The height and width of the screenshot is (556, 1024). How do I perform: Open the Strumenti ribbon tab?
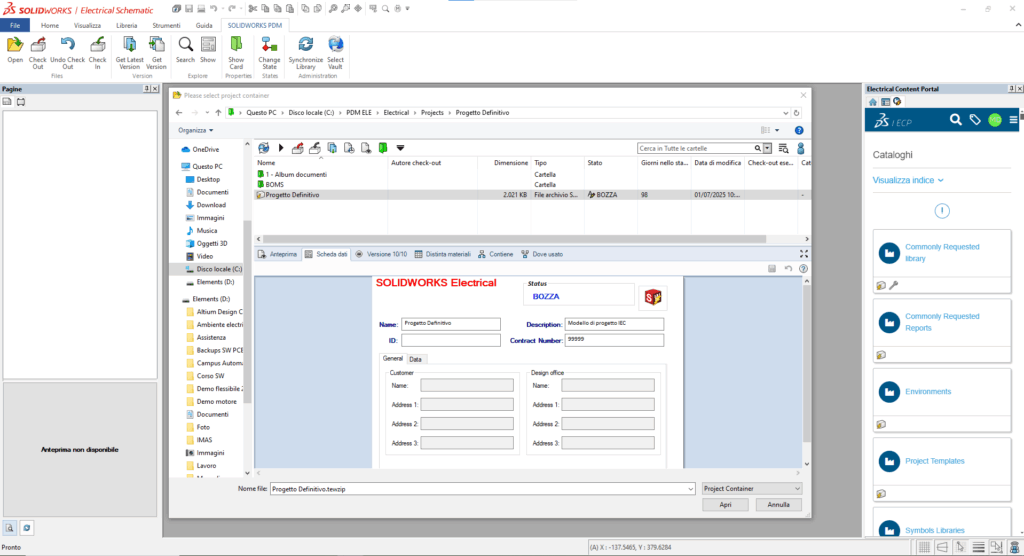click(x=166, y=24)
